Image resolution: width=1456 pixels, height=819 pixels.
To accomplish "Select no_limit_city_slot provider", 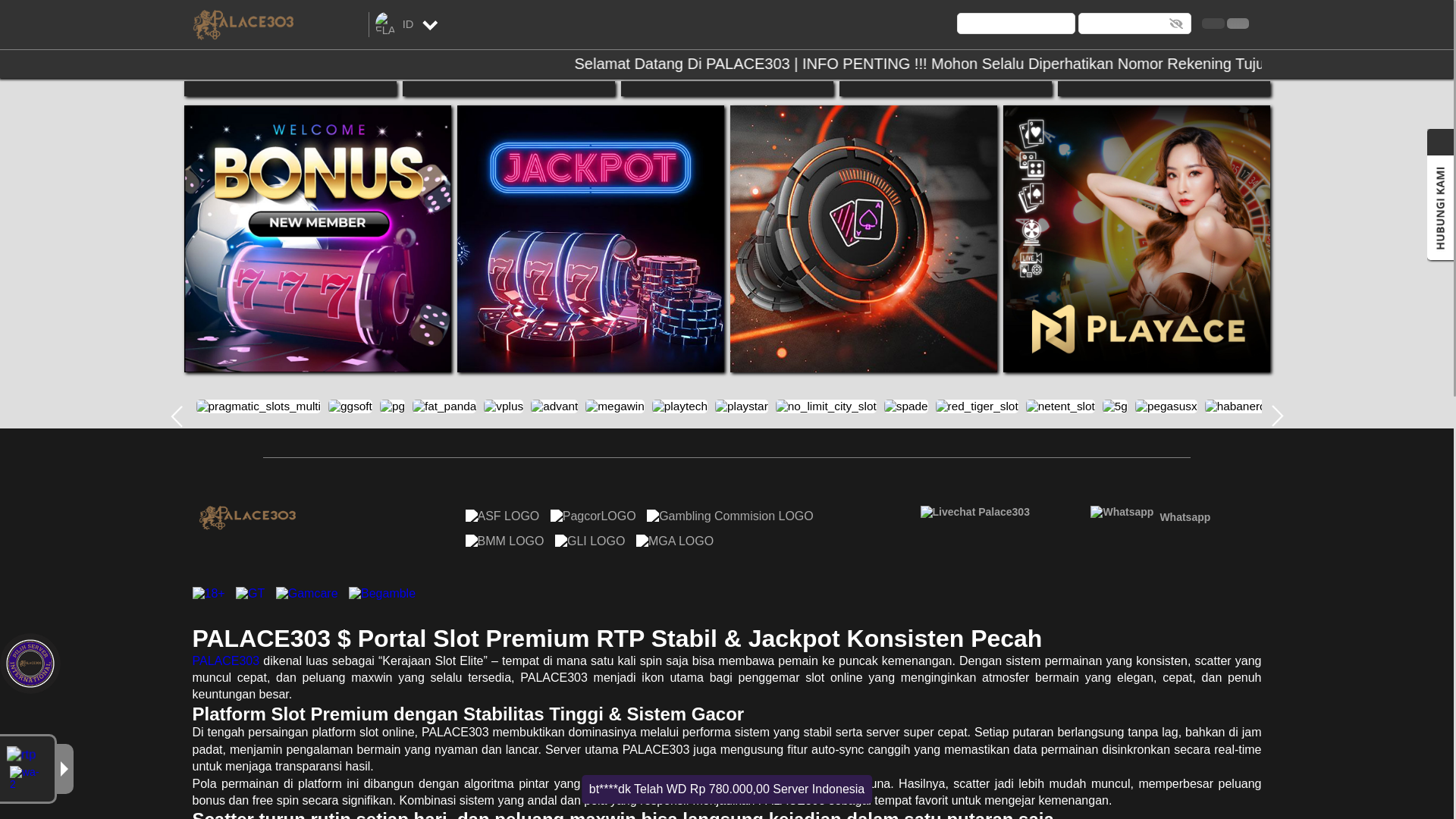I will (826, 406).
